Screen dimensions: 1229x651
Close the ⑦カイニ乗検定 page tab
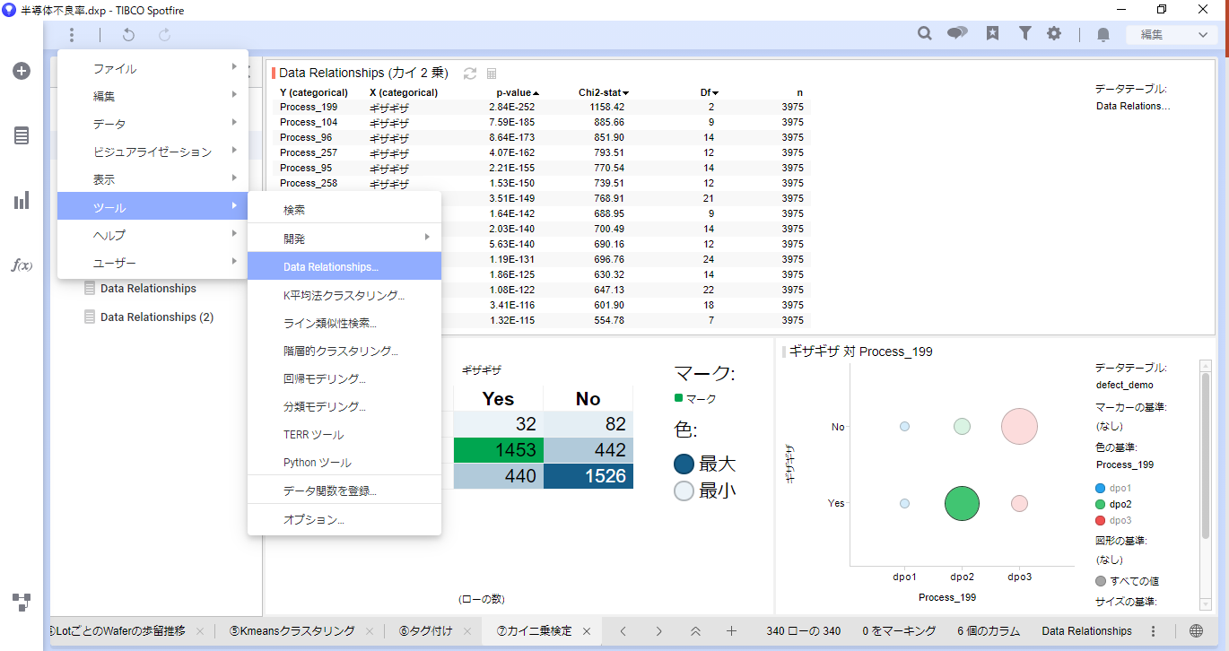[587, 631]
